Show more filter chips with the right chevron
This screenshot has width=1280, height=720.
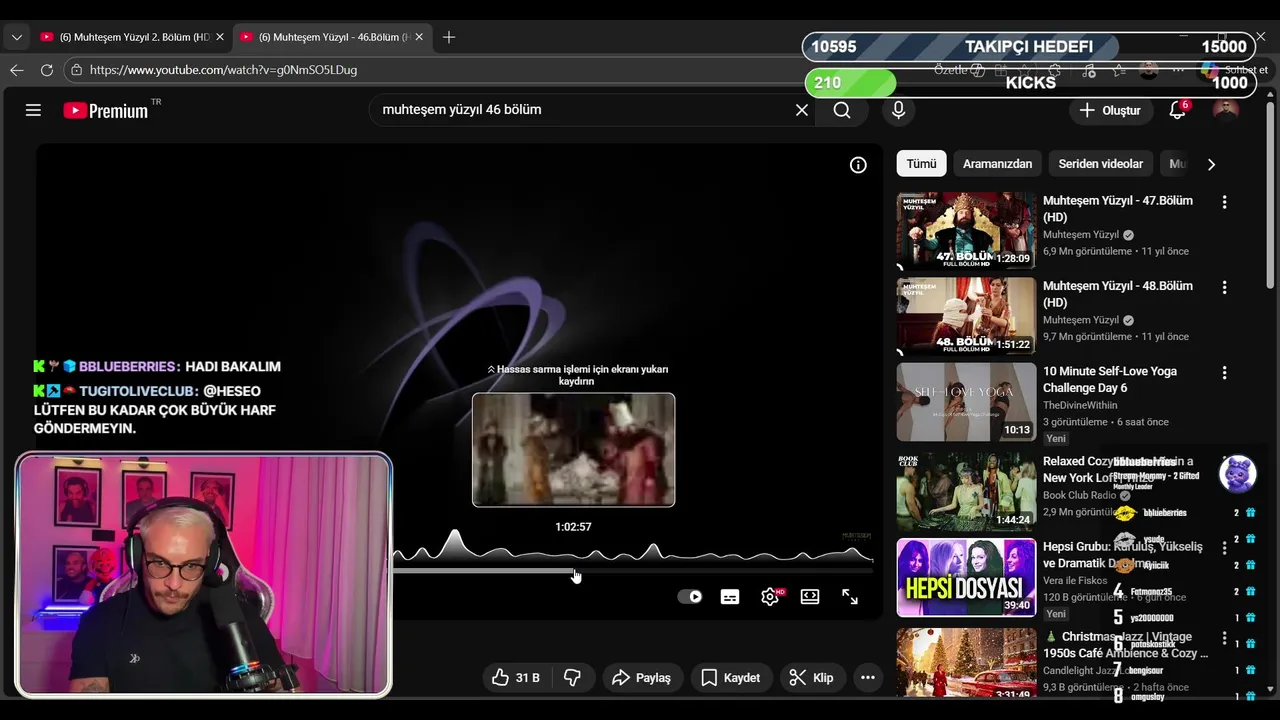pyautogui.click(x=1211, y=164)
